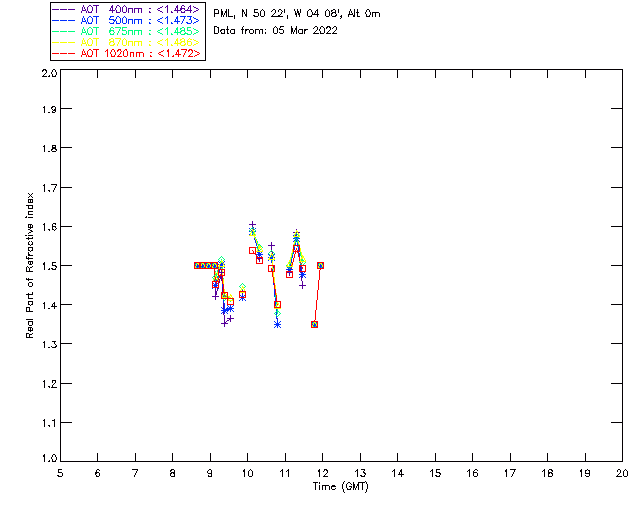Click the AOT 675nm legend entry
The image size is (640, 512).
pos(126,31)
